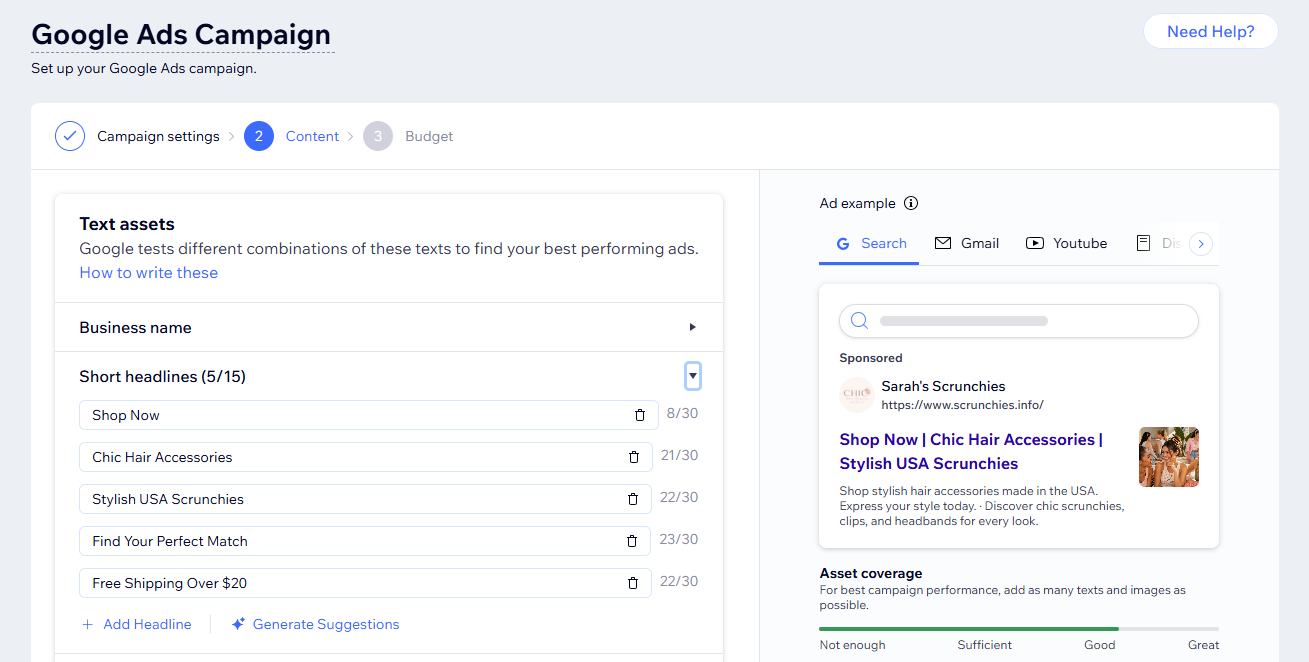Click Add Headline
1309x662 pixels.
[x=136, y=624]
